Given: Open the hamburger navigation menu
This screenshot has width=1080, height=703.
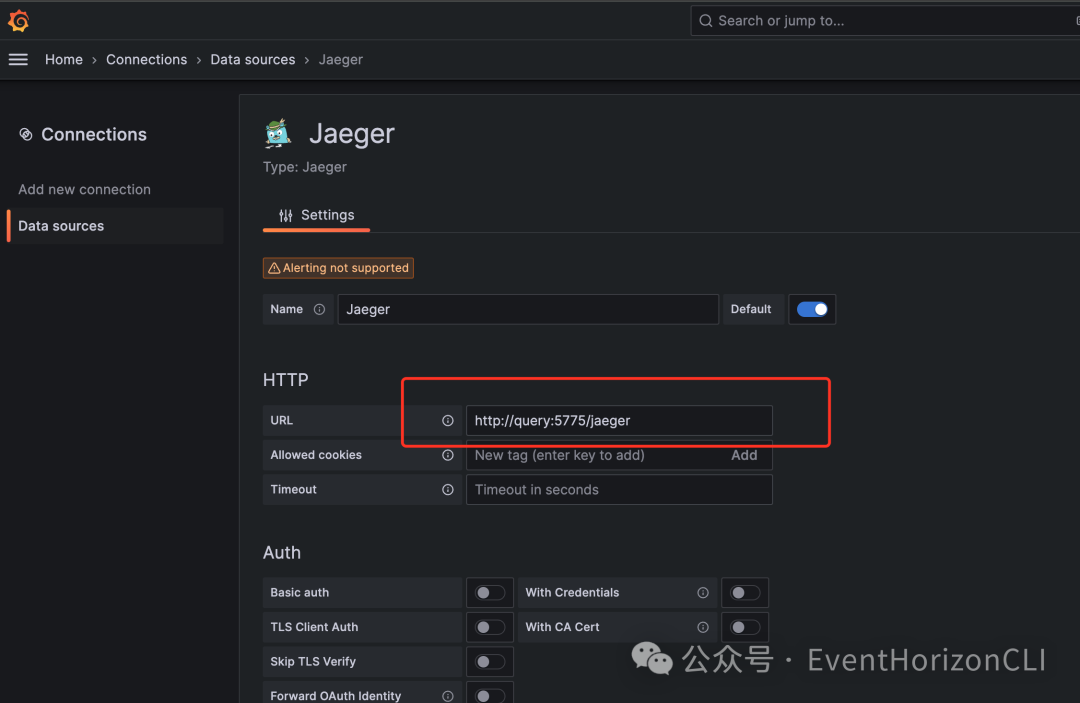Looking at the screenshot, I should (19, 60).
